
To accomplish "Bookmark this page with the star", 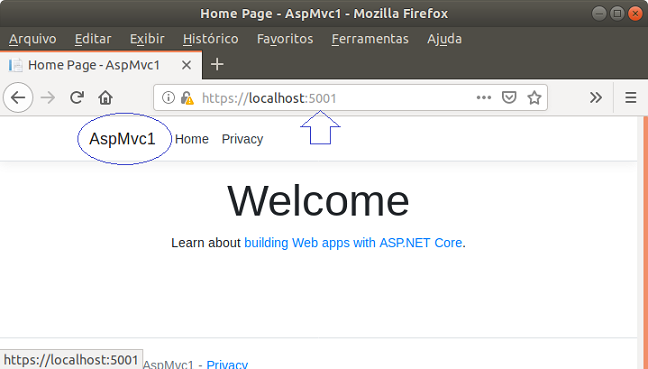I will (534, 98).
